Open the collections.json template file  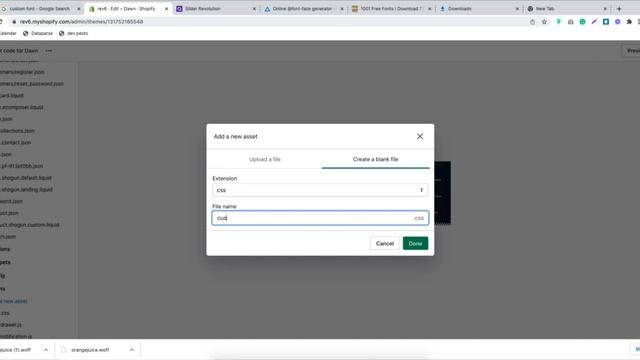(x=17, y=131)
